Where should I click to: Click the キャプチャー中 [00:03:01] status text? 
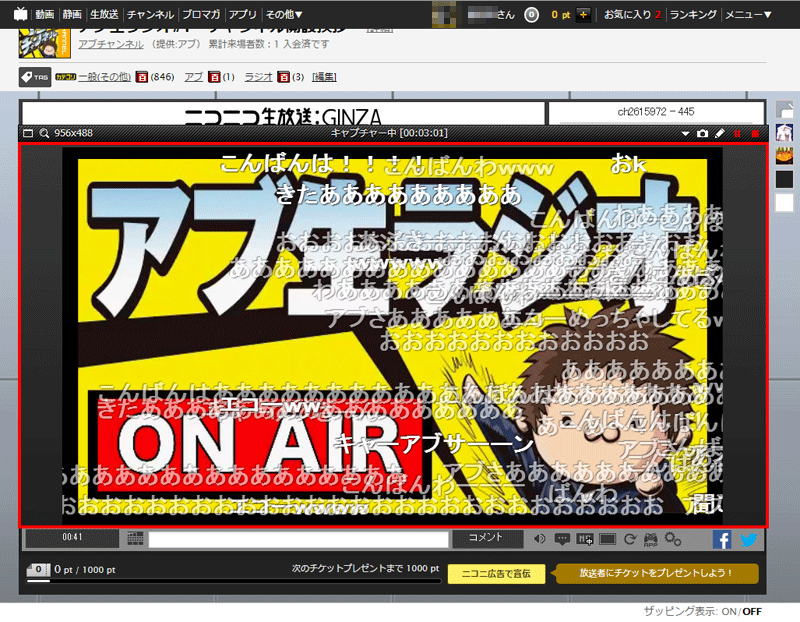(389, 133)
